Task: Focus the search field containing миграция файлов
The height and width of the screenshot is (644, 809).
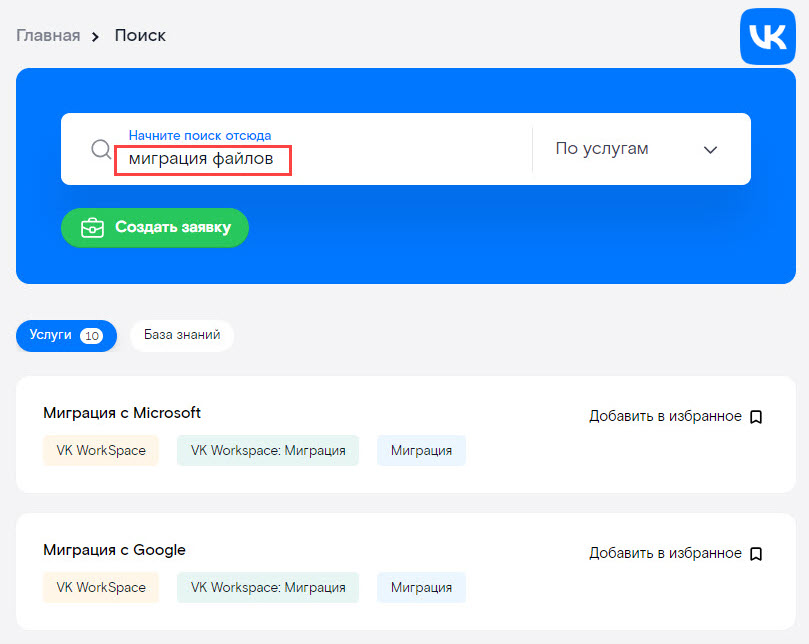Action: [320, 159]
